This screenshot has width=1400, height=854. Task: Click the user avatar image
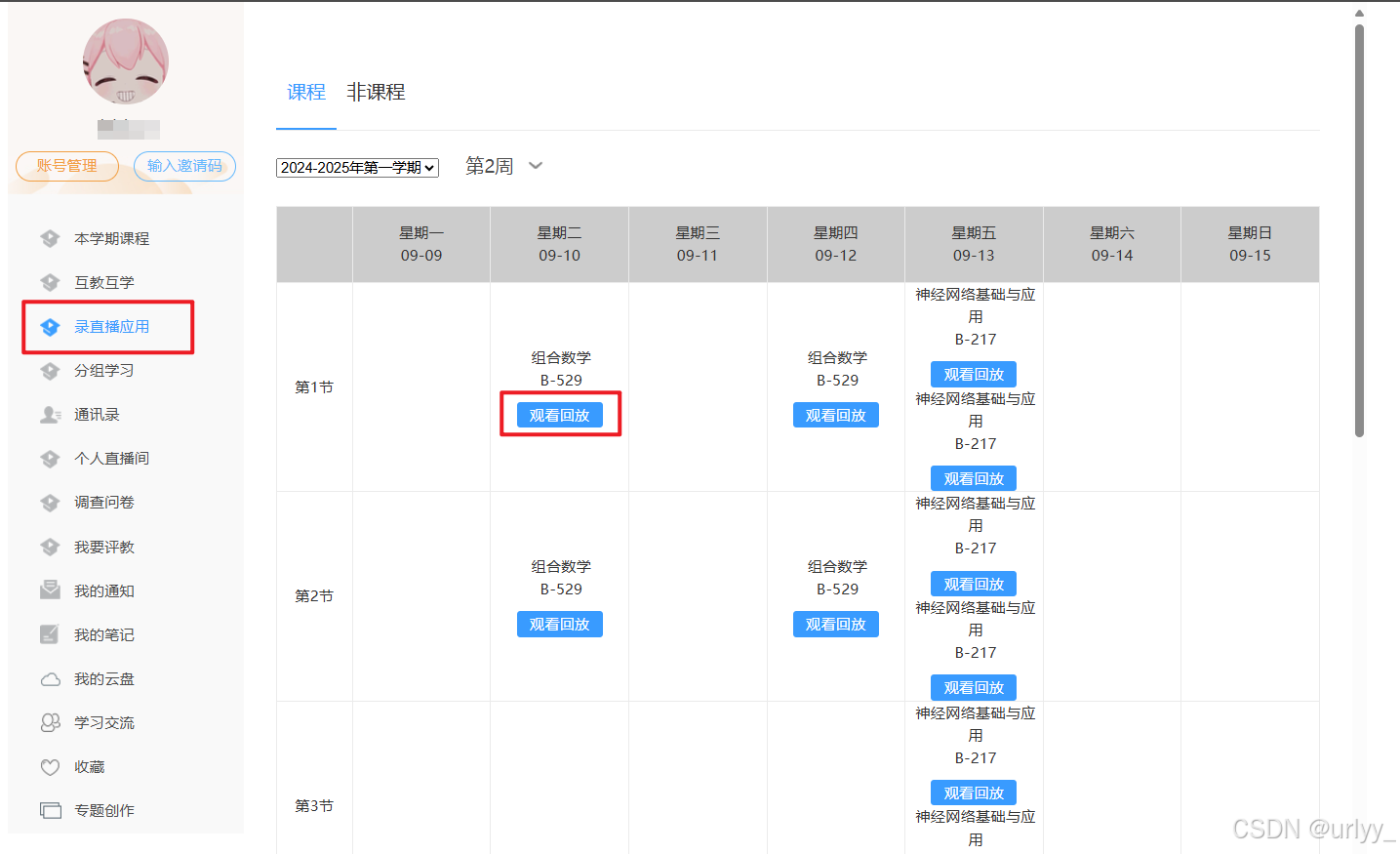(126, 61)
